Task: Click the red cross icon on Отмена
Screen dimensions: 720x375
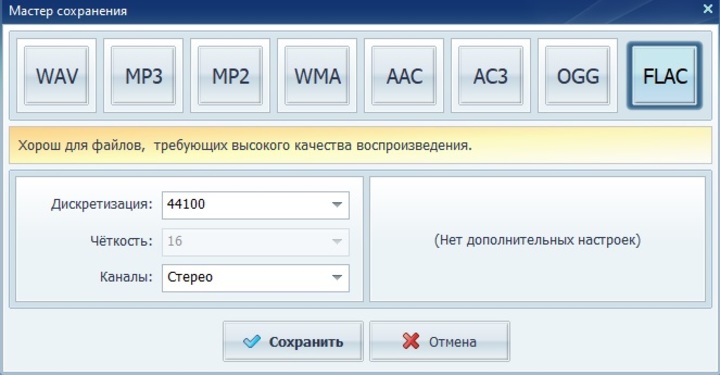Action: [411, 341]
